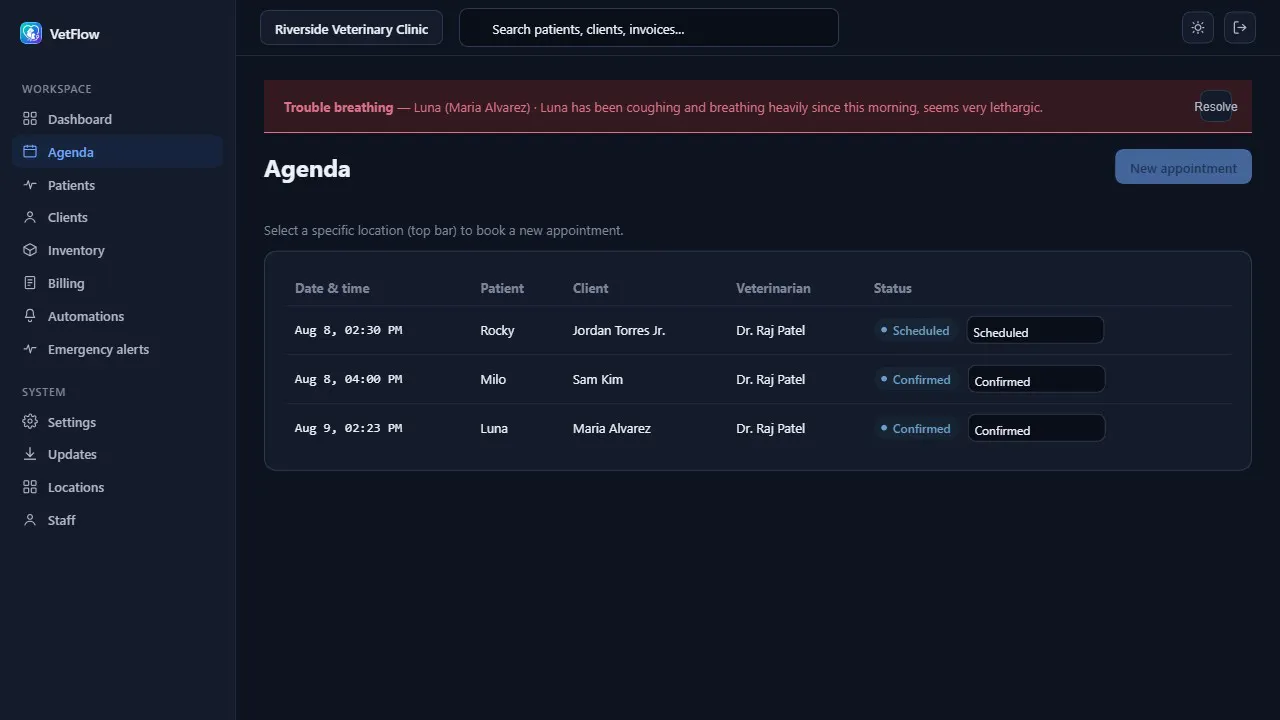Viewport: 1280px width, 720px height.
Task: Click the Agenda page heading
Action: click(x=307, y=168)
